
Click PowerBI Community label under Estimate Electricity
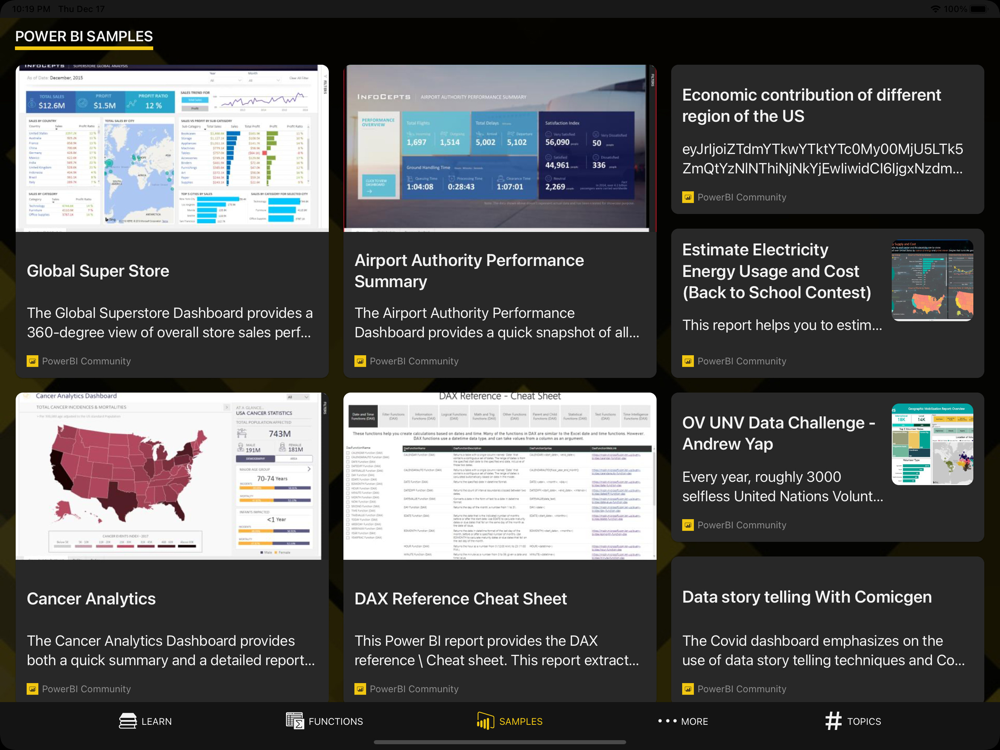click(x=742, y=361)
